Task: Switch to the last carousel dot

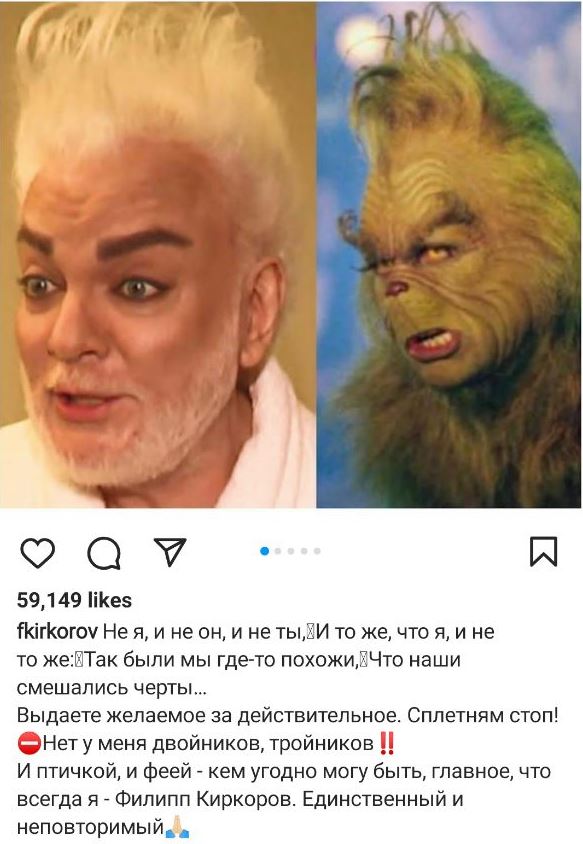Action: tap(317, 551)
